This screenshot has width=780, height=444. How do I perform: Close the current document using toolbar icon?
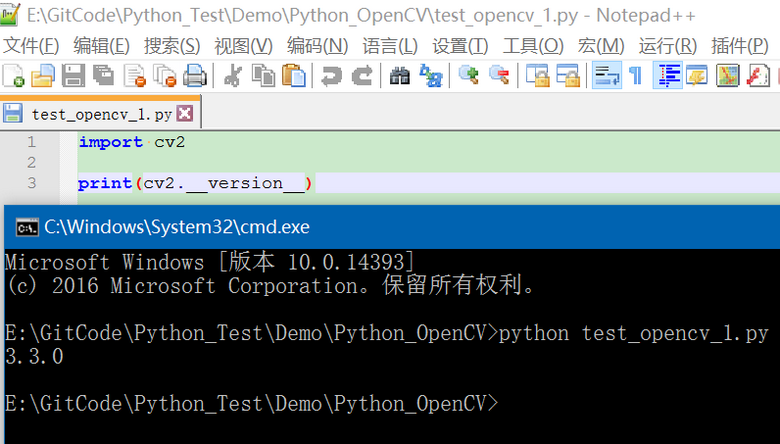pyautogui.click(x=134, y=76)
